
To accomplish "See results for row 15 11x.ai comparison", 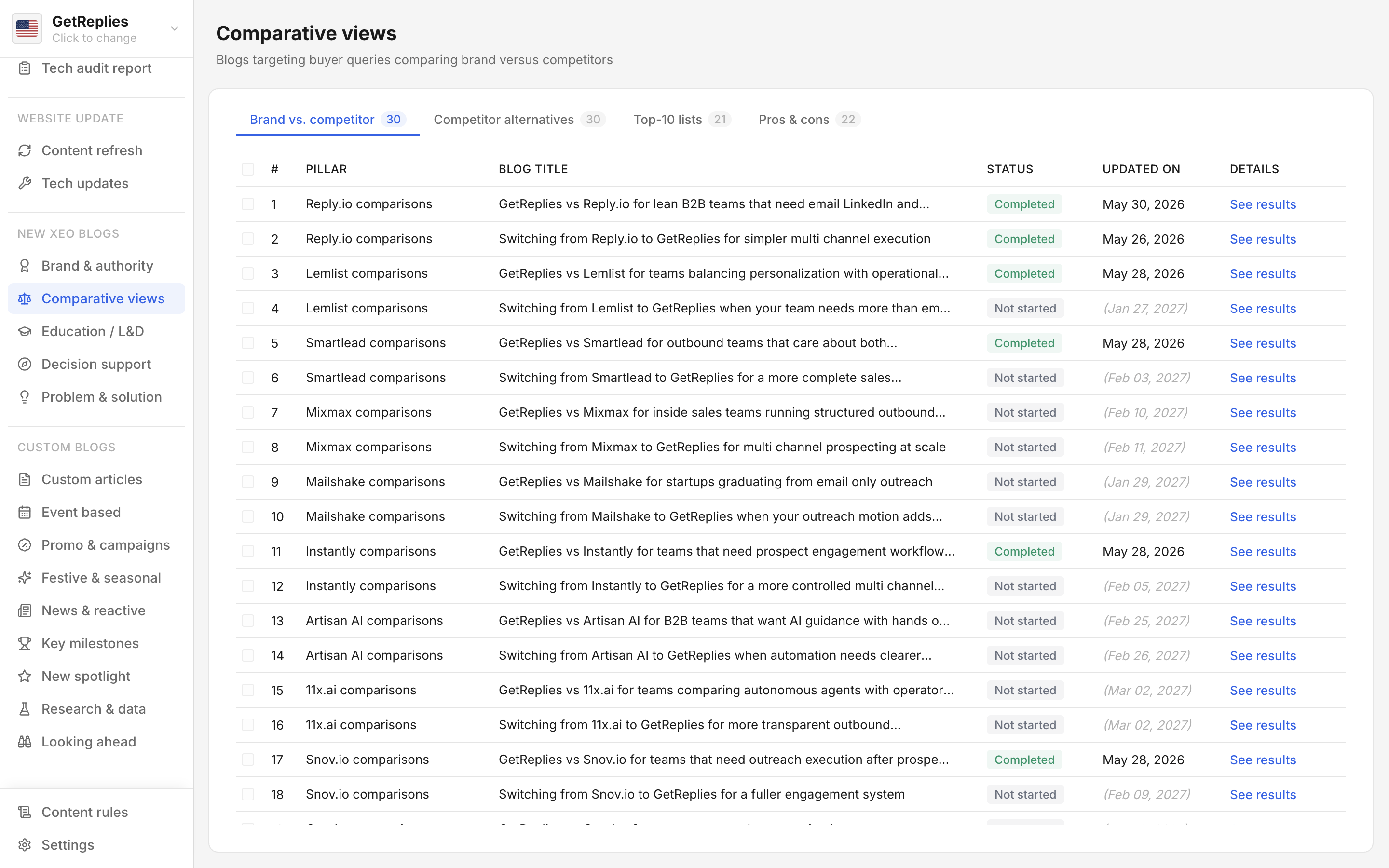I will 1263,690.
